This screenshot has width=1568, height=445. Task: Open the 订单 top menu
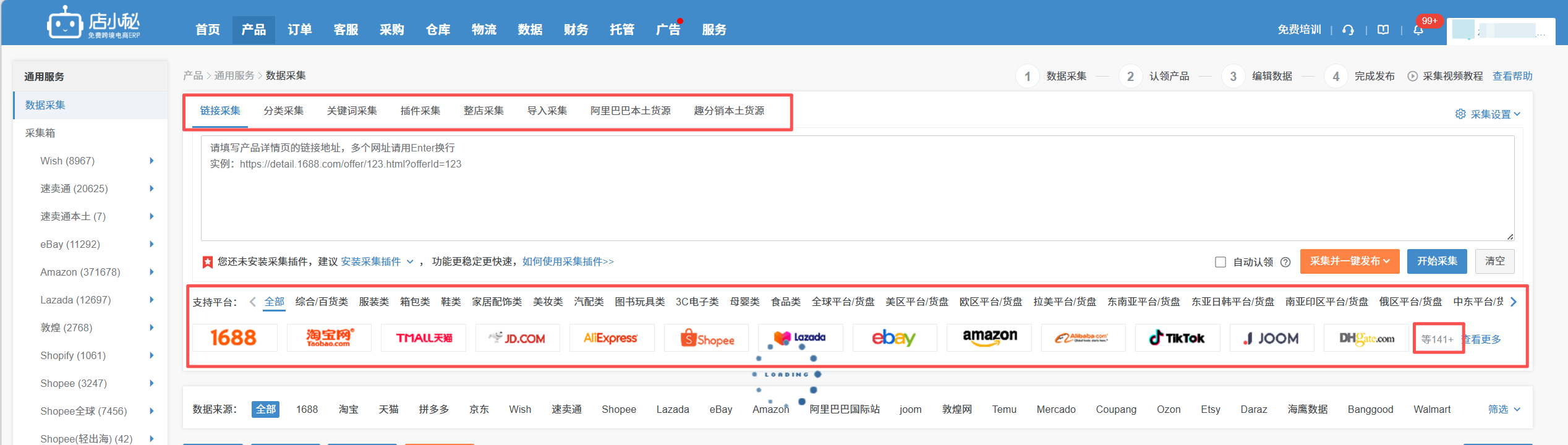[300, 30]
